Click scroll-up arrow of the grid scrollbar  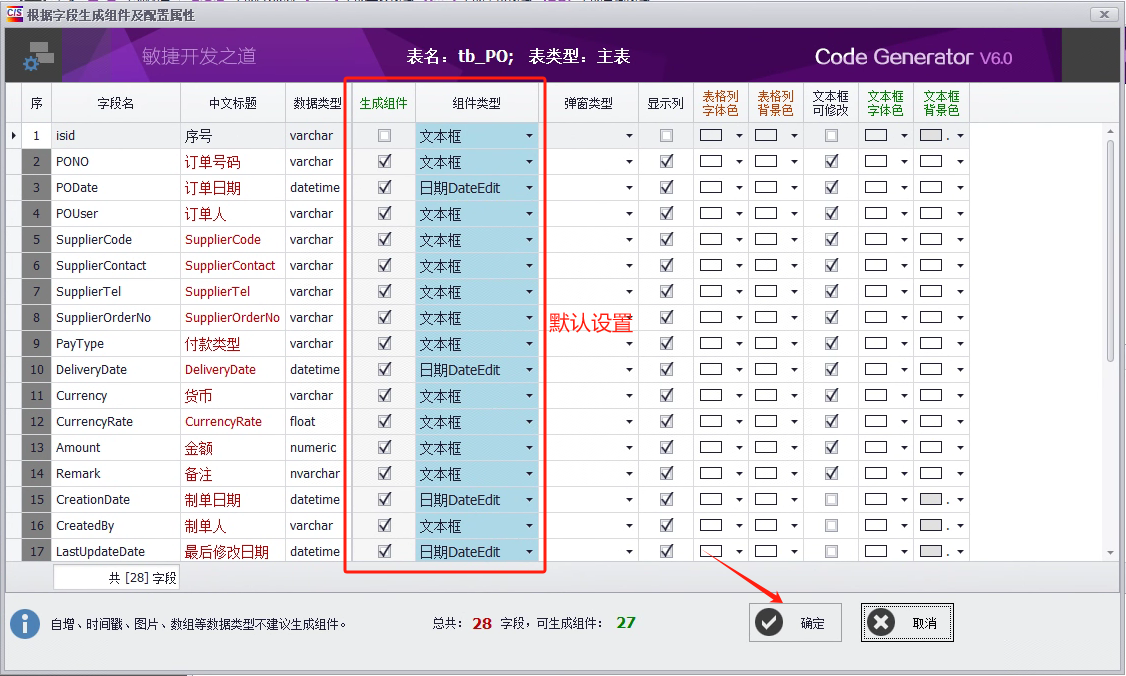click(1110, 131)
